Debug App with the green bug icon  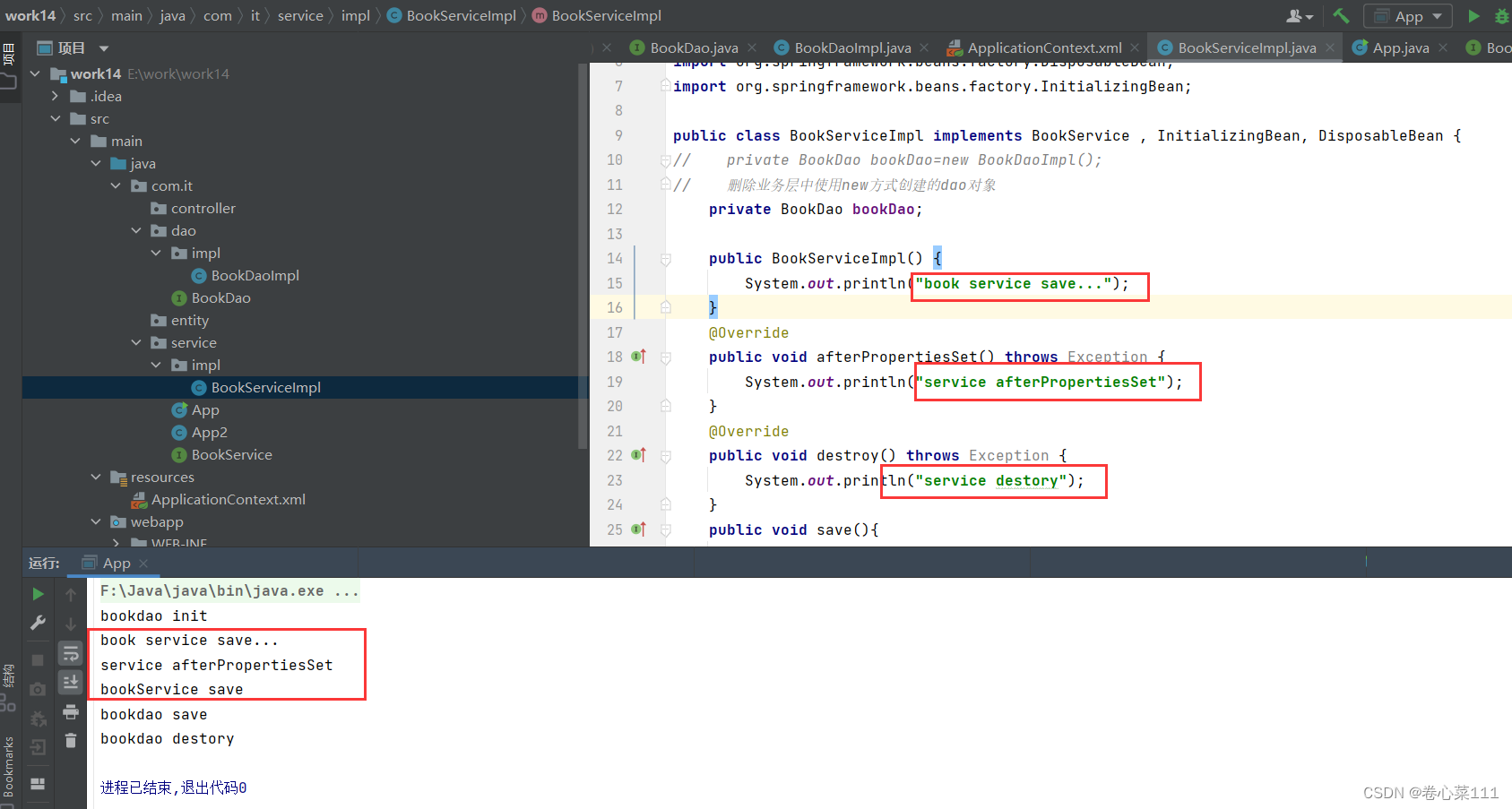tap(1502, 15)
